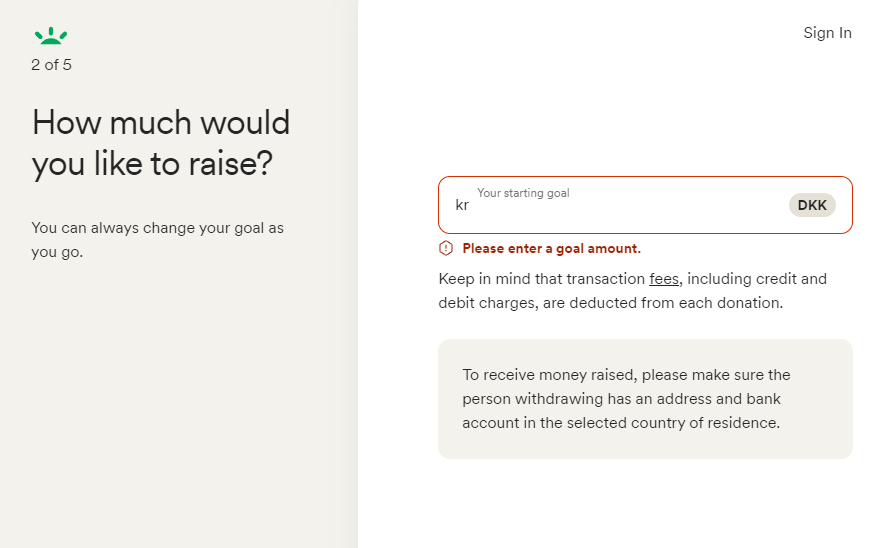Click the red error warning icon
Viewport: 892px width, 548px height.
coord(446,248)
